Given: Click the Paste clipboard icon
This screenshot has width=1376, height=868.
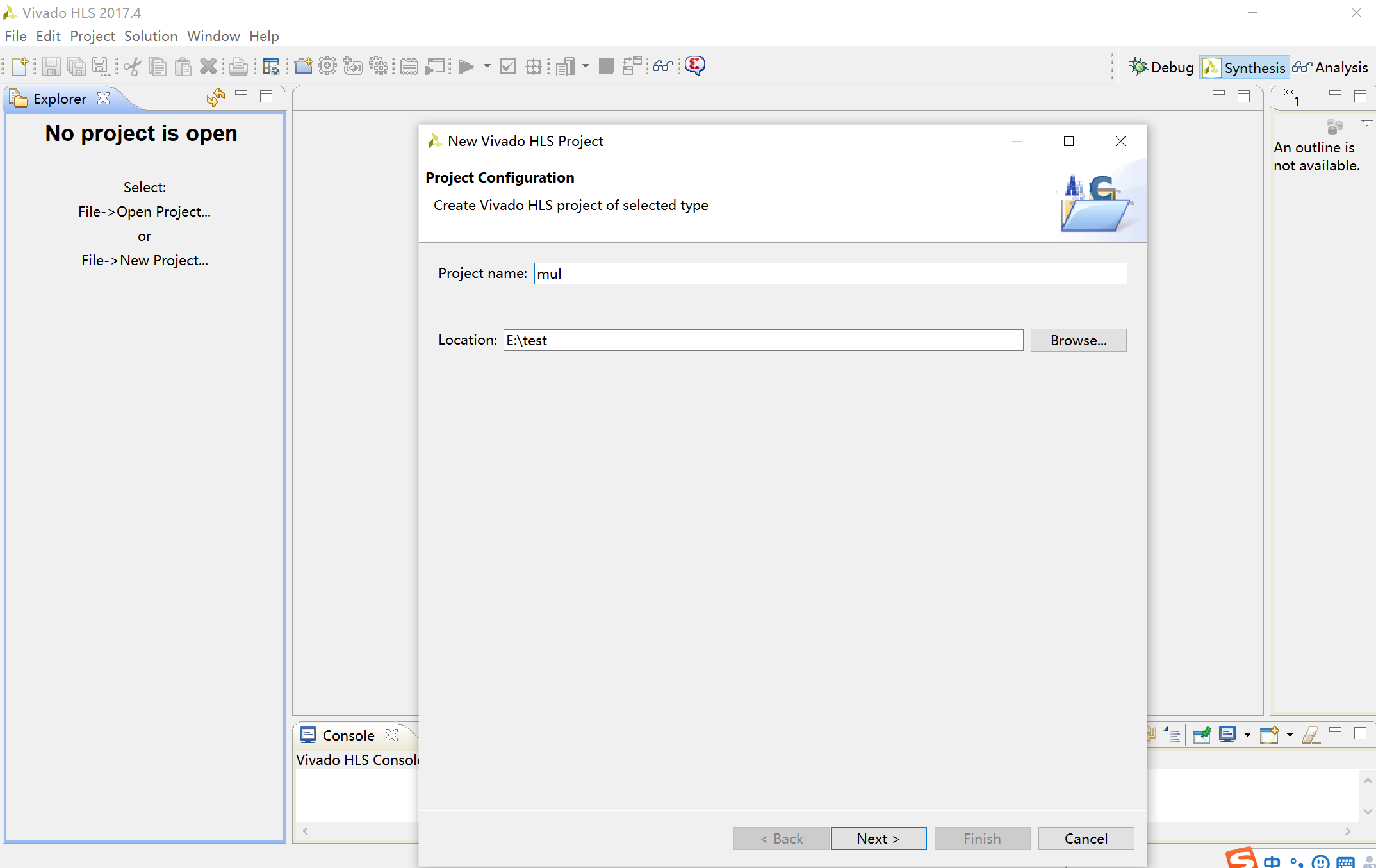Looking at the screenshot, I should click(183, 66).
